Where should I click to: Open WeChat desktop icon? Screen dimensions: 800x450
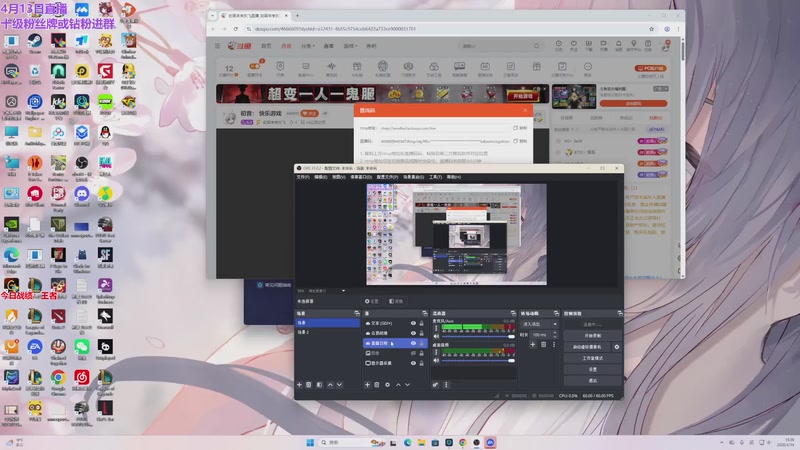click(82, 347)
